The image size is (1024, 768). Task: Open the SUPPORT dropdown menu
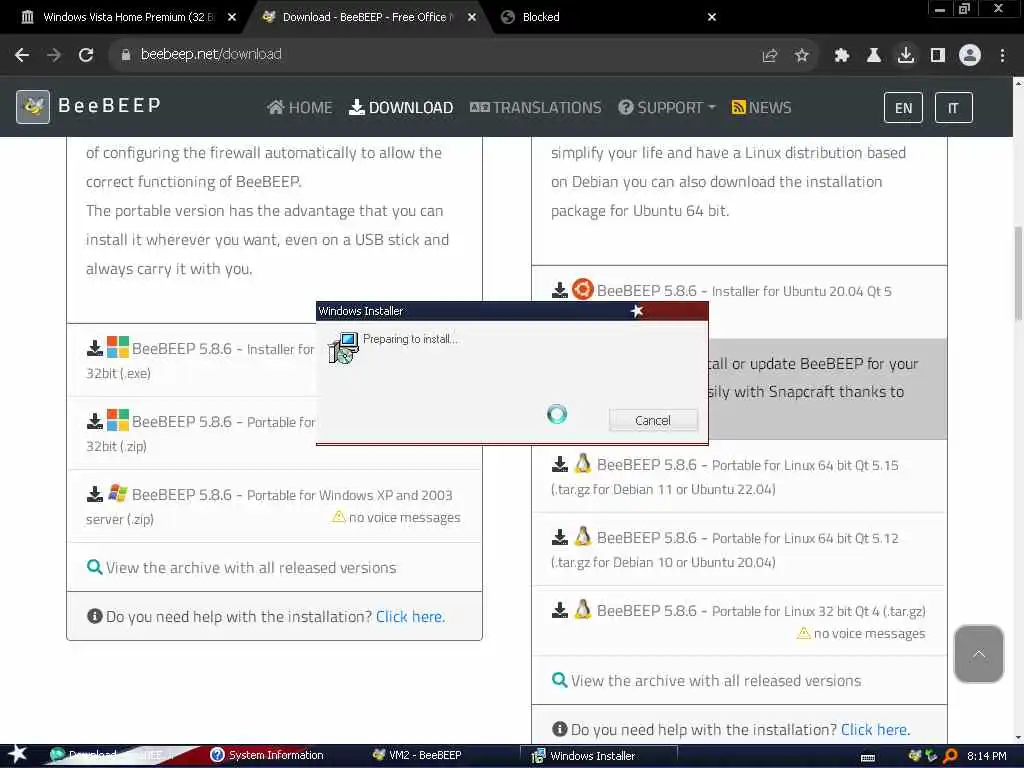click(x=667, y=107)
